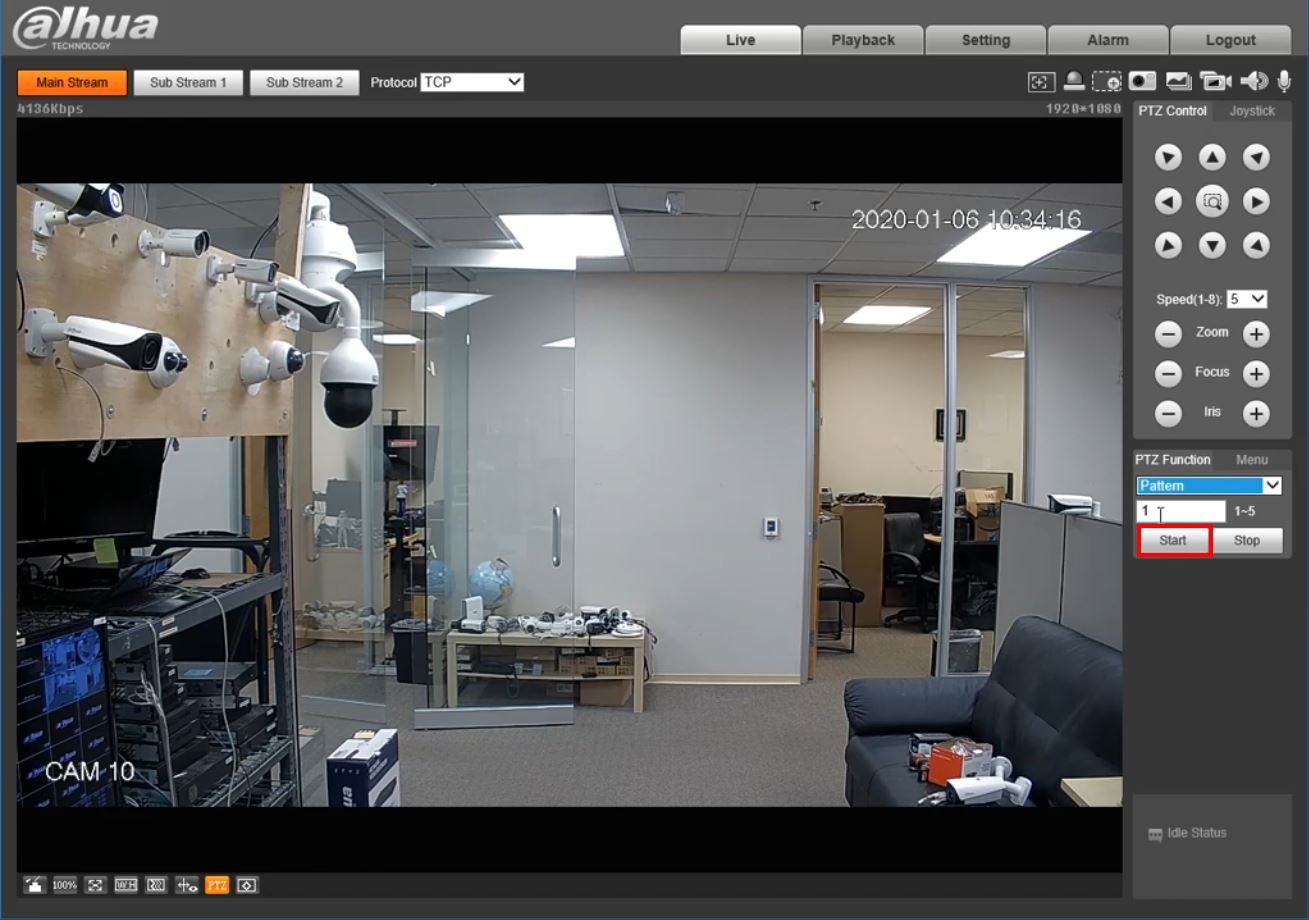Switch to the PTZ Menu tab

[1251, 460]
